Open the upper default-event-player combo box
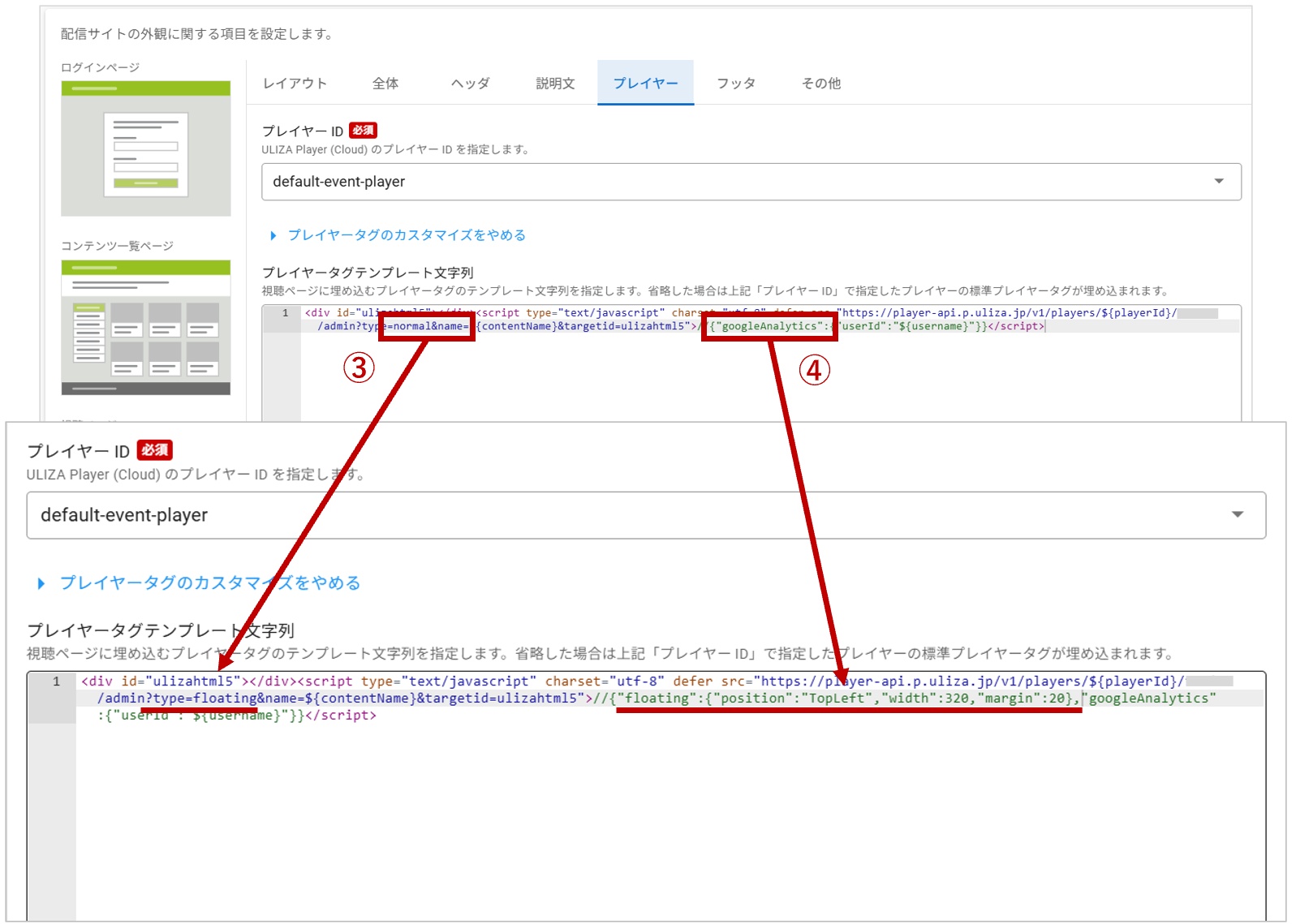Image resolution: width=1296 pixels, height=924 pixels. pyautogui.click(x=730, y=182)
